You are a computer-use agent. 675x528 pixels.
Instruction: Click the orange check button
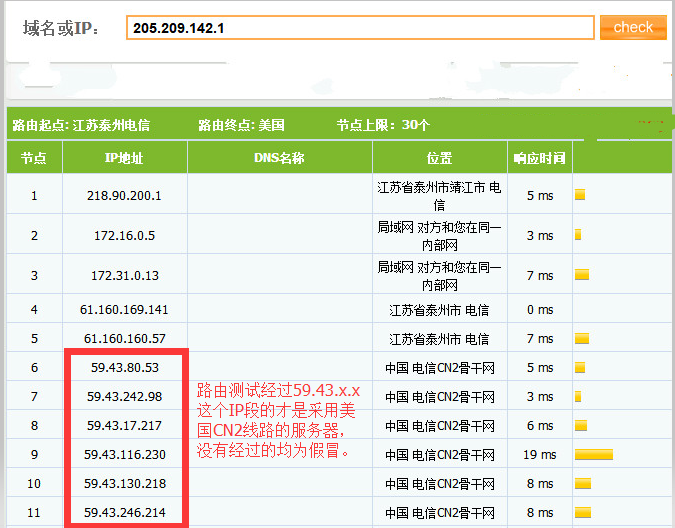click(x=632, y=28)
